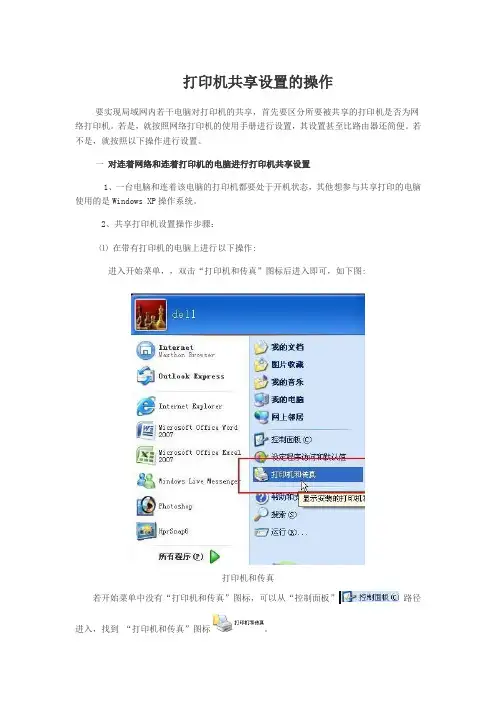Open 控制面板 control panel entry
The height and width of the screenshot is (702, 496).
283,440
